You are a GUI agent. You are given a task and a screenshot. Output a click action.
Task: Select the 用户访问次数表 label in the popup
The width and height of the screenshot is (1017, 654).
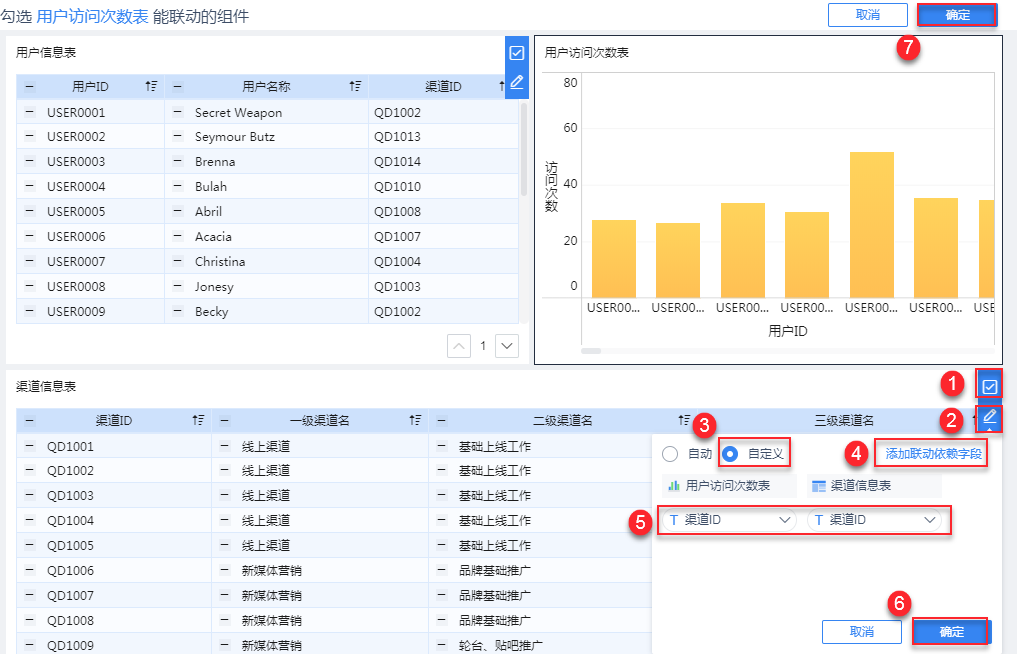(x=727, y=486)
